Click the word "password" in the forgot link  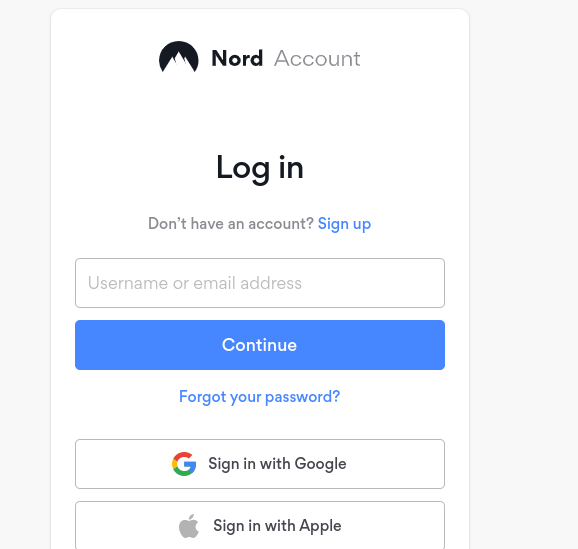[299, 397]
